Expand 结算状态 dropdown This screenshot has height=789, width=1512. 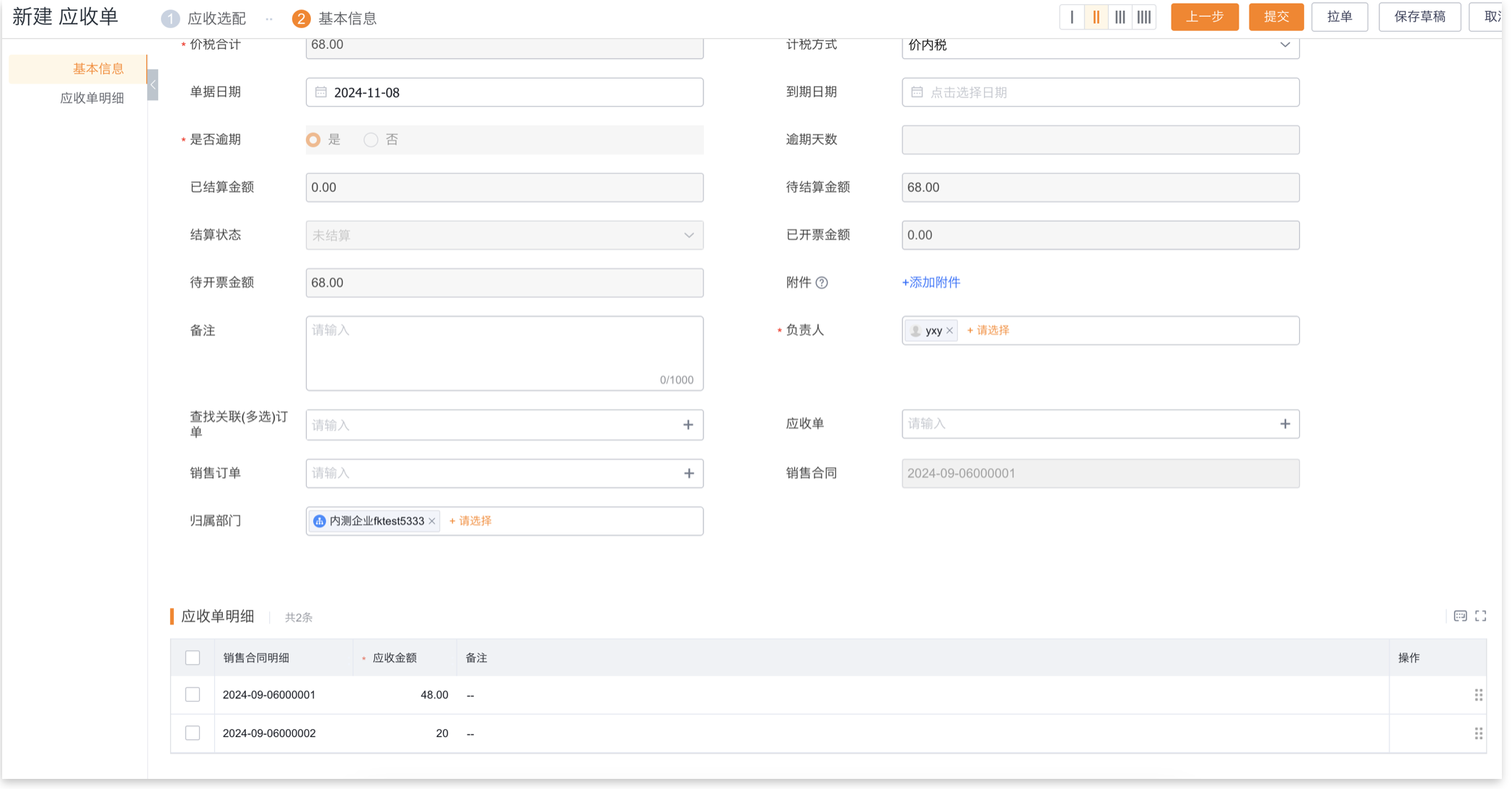504,235
